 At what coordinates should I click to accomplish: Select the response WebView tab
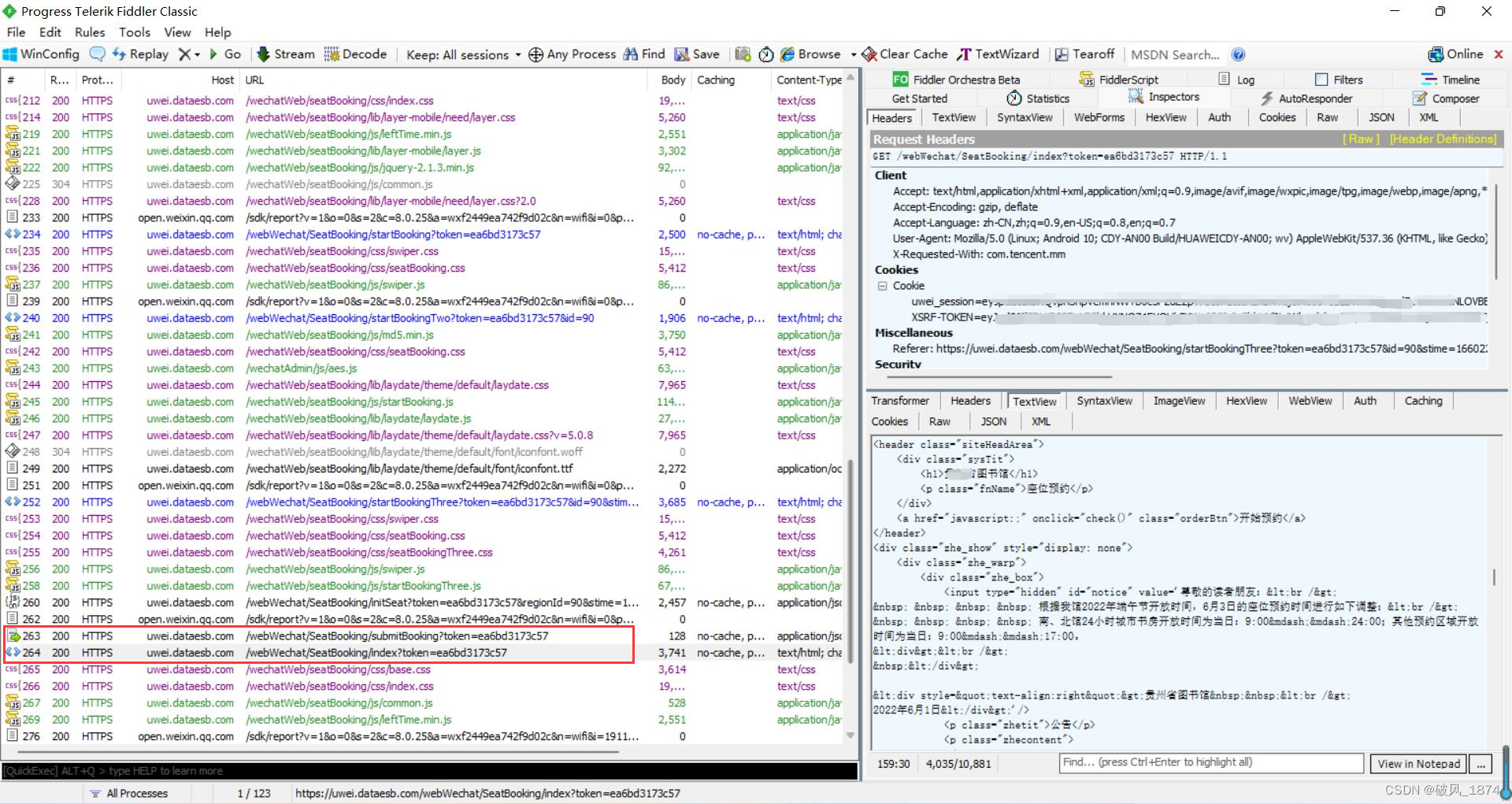click(1310, 401)
